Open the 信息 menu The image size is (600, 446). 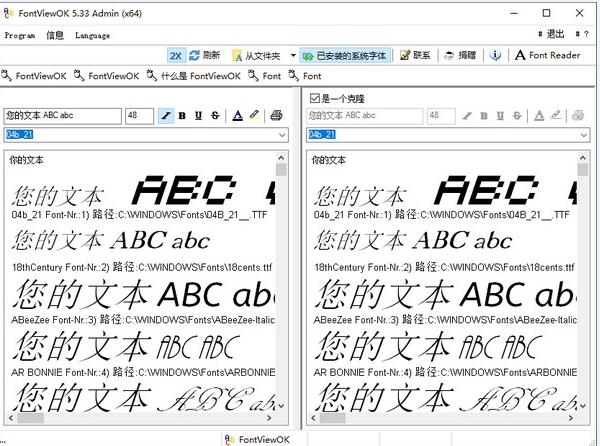click(55, 35)
